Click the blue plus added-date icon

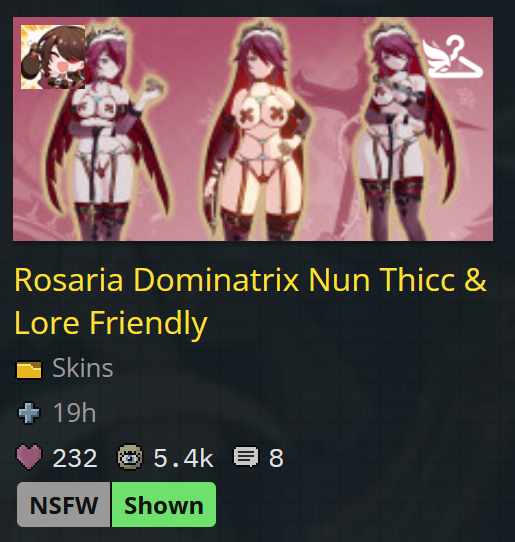(x=29, y=413)
